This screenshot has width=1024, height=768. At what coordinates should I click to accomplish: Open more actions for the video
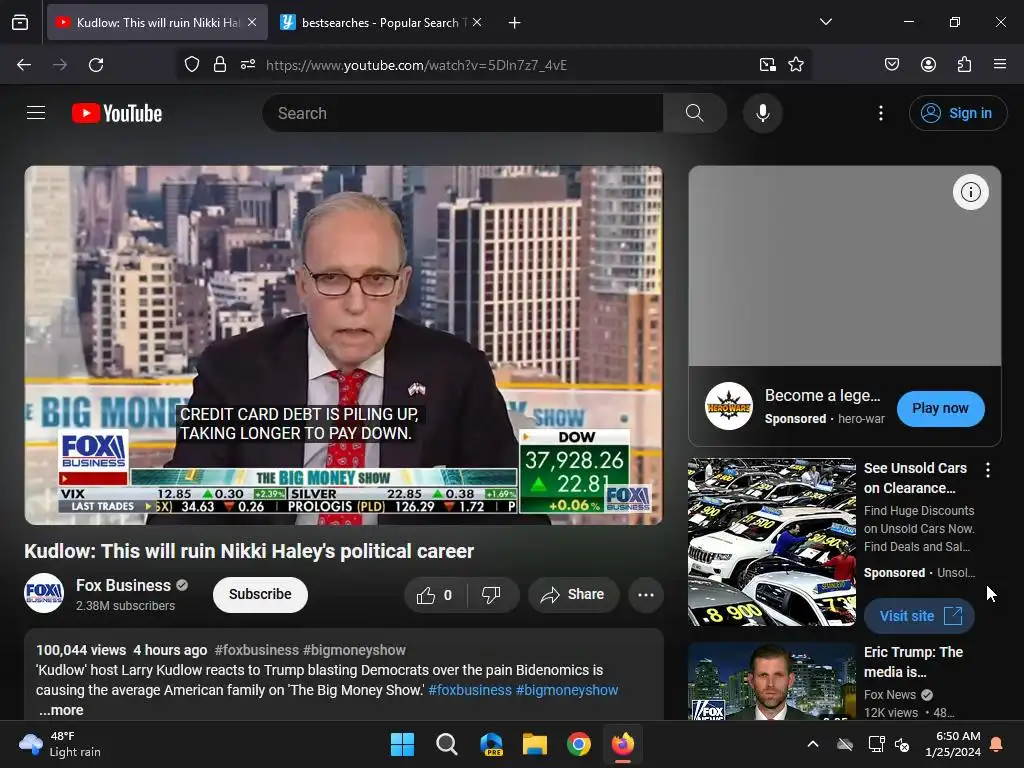646,595
